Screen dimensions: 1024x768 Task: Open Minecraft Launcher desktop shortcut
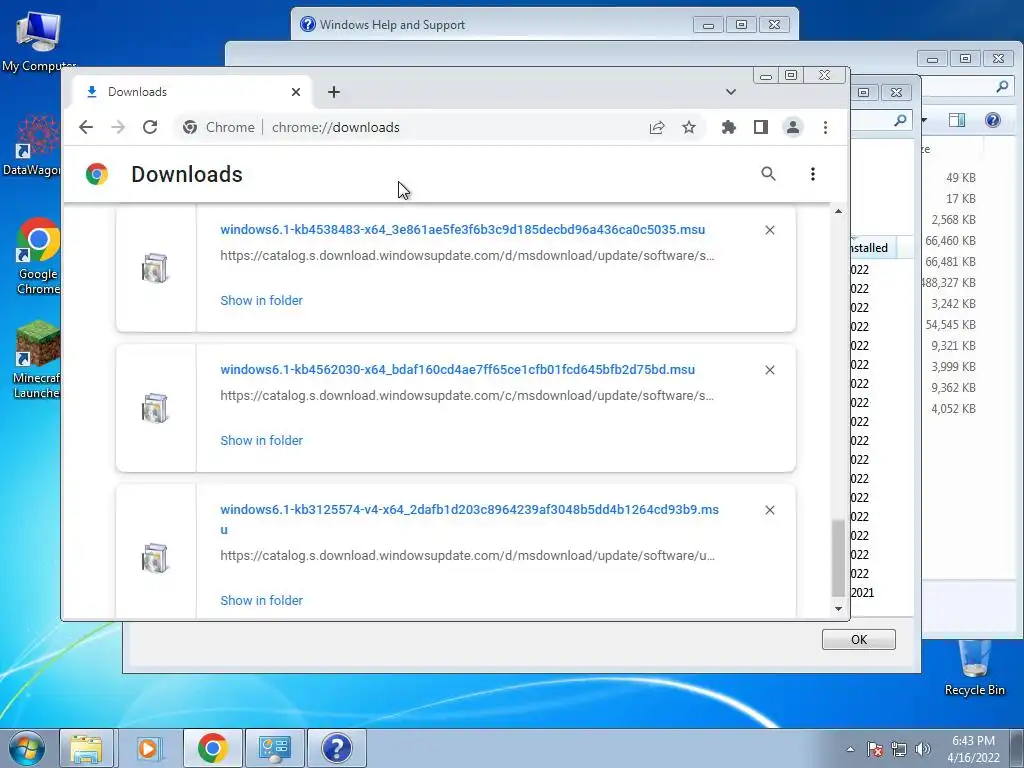37,359
